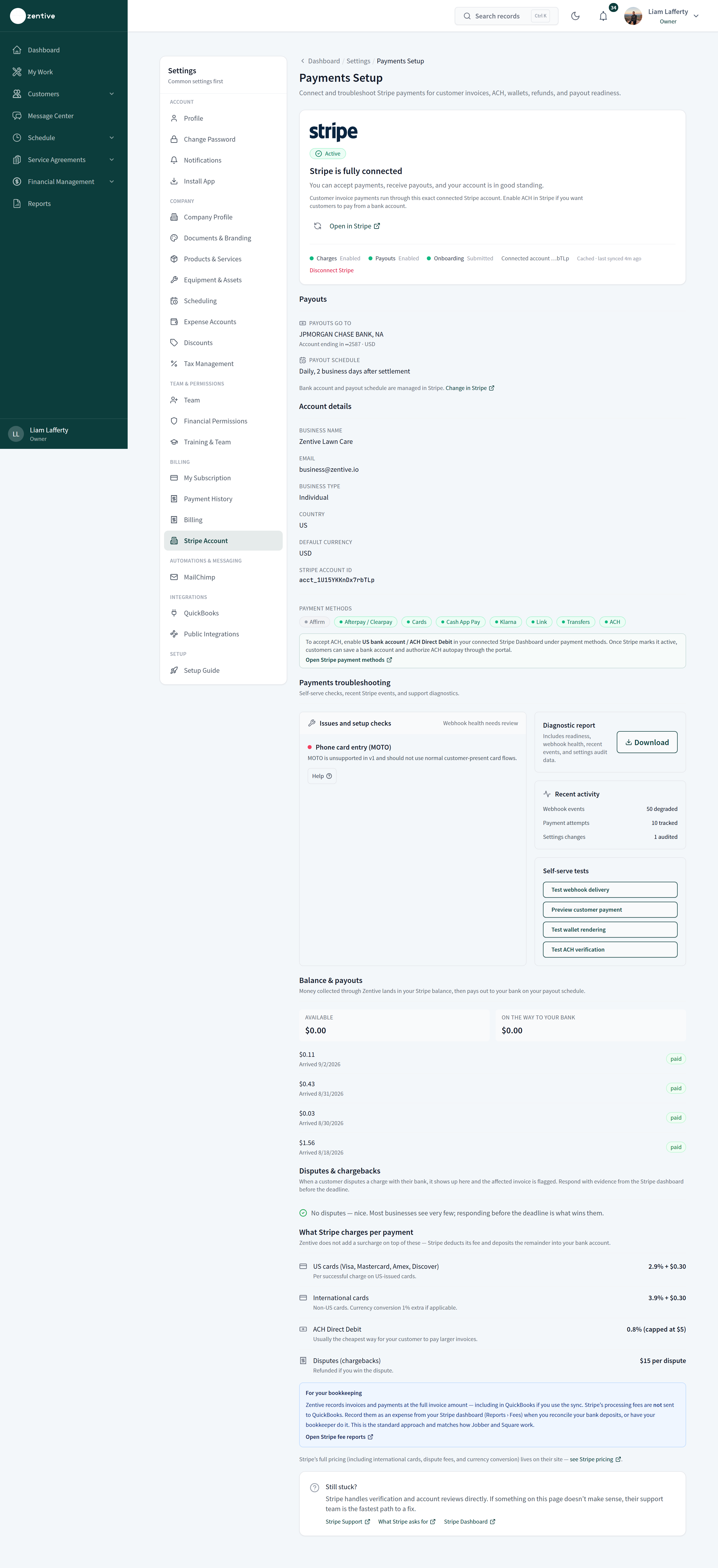Expand the Financial Management sidebar menu
718x1568 pixels.
click(x=63, y=181)
